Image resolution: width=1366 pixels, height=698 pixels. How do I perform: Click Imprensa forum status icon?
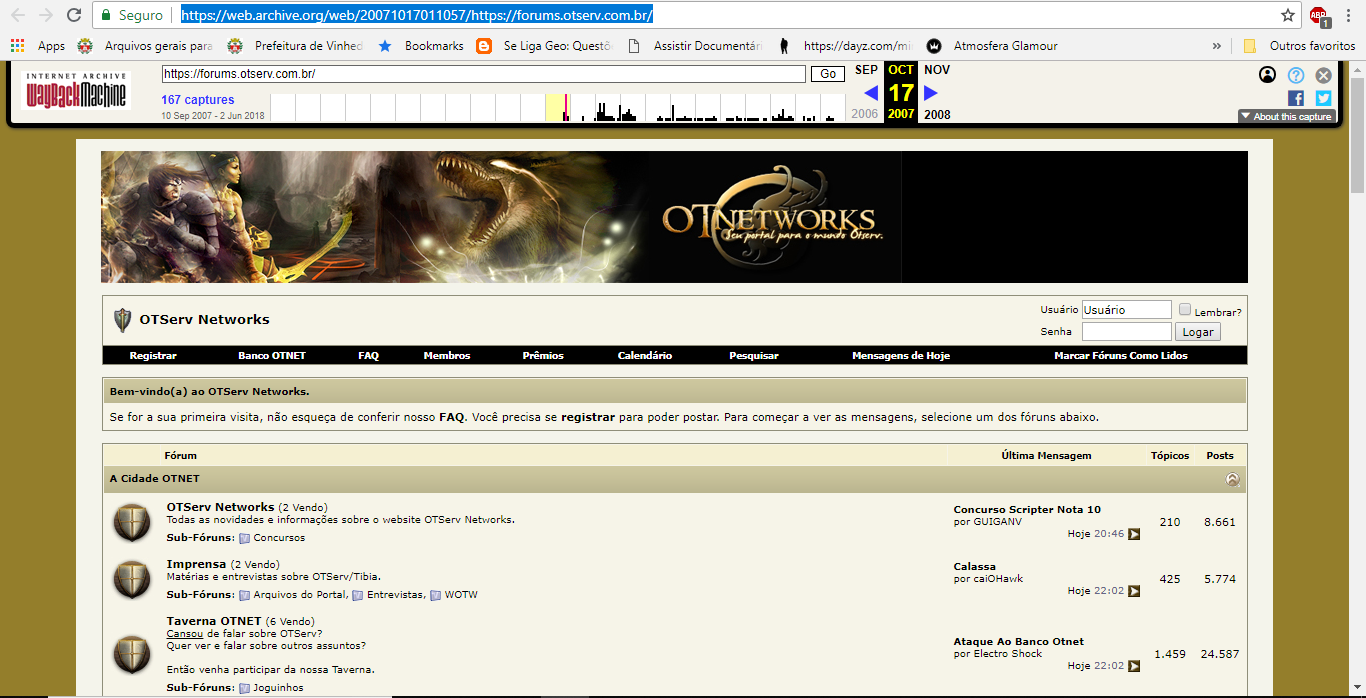click(x=132, y=580)
